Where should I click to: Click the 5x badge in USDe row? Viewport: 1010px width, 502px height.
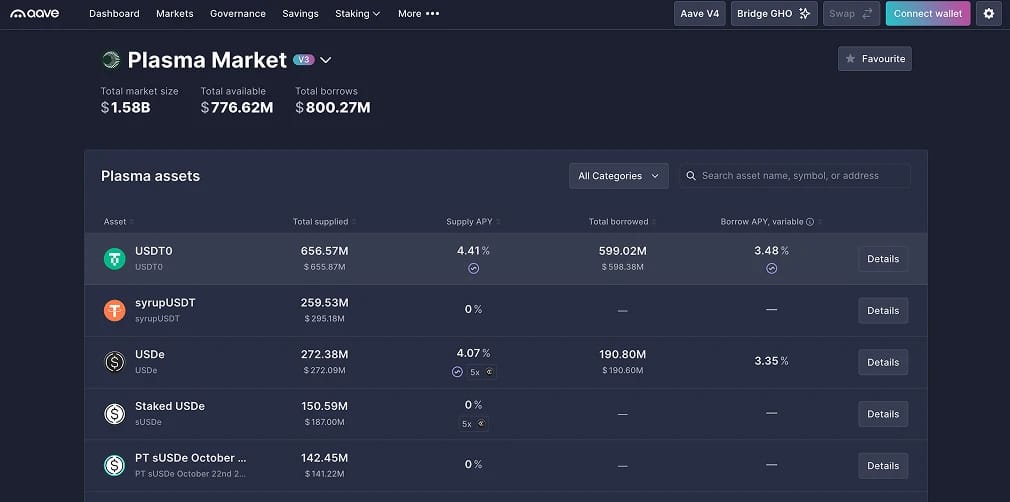point(481,372)
